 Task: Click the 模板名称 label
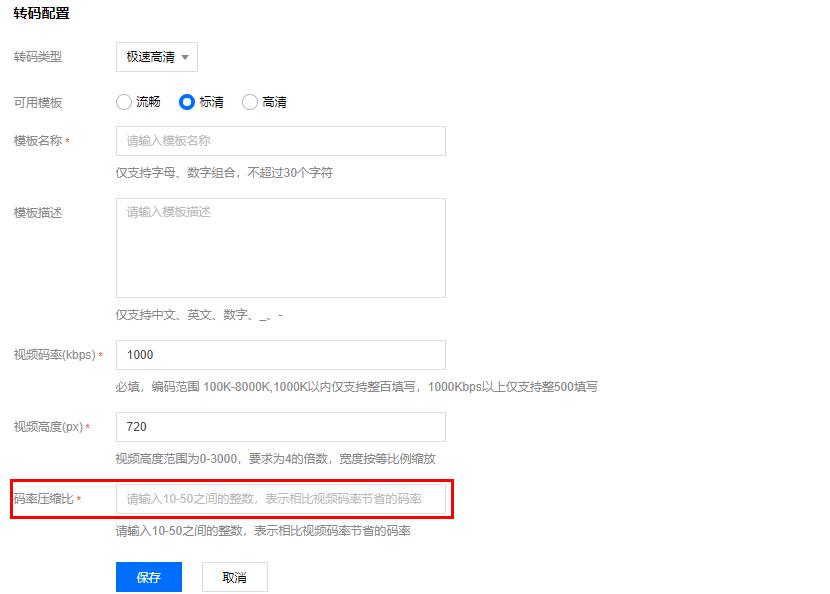point(38,141)
